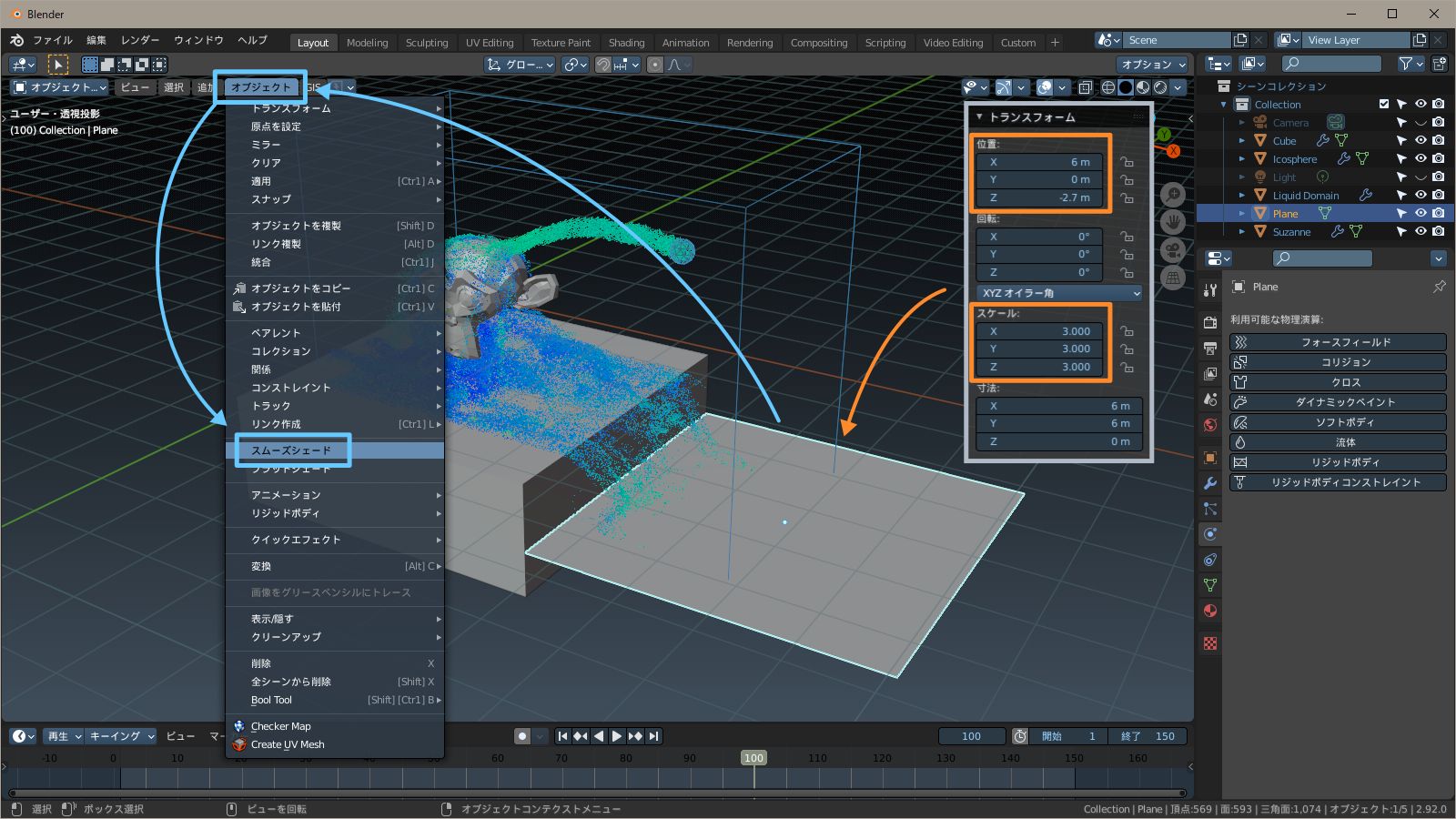This screenshot has width=1456, height=819.
Task: Toggle snapping magnet in viewport header
Action: coord(602,65)
